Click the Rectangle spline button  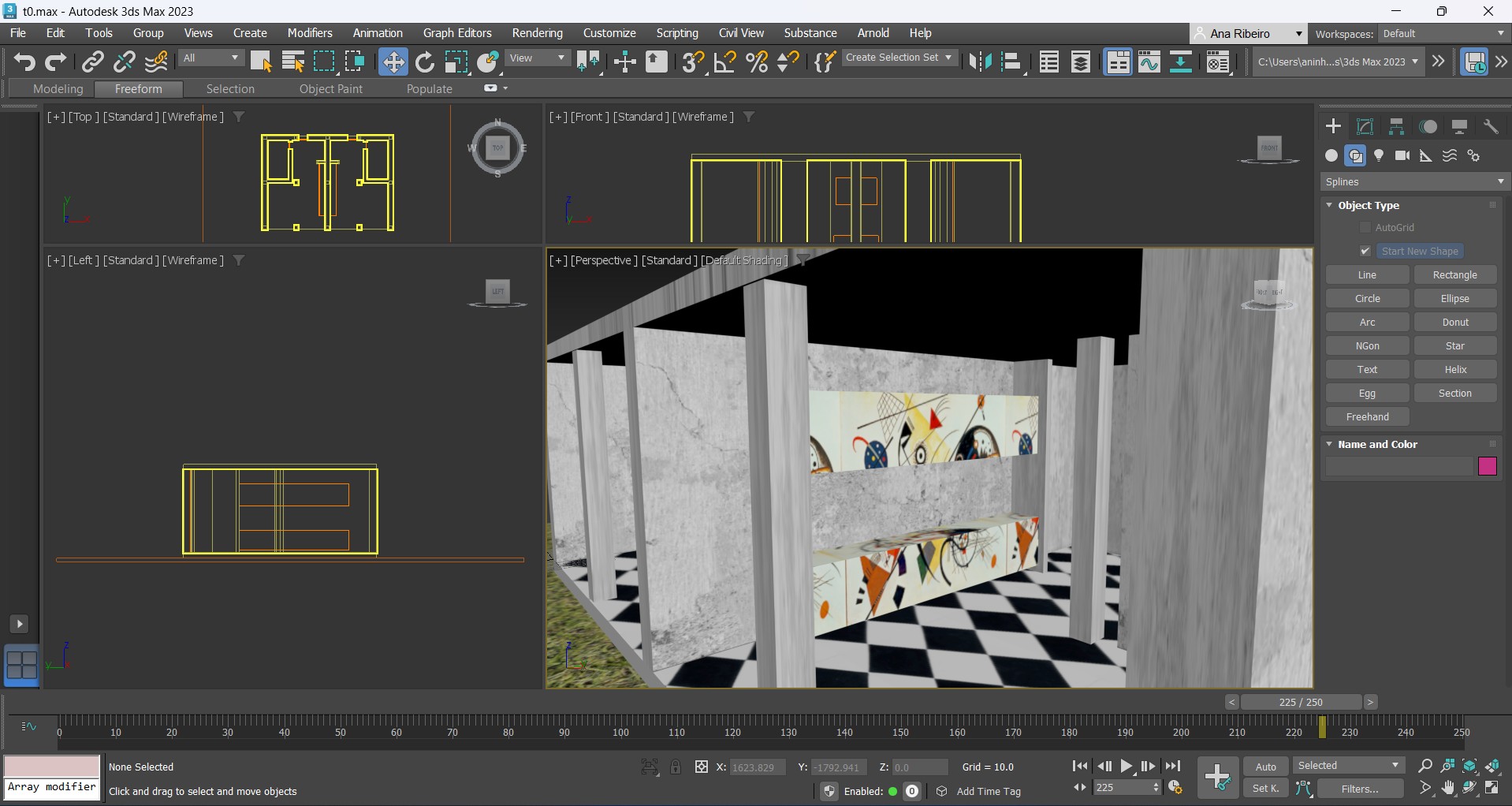(x=1454, y=274)
